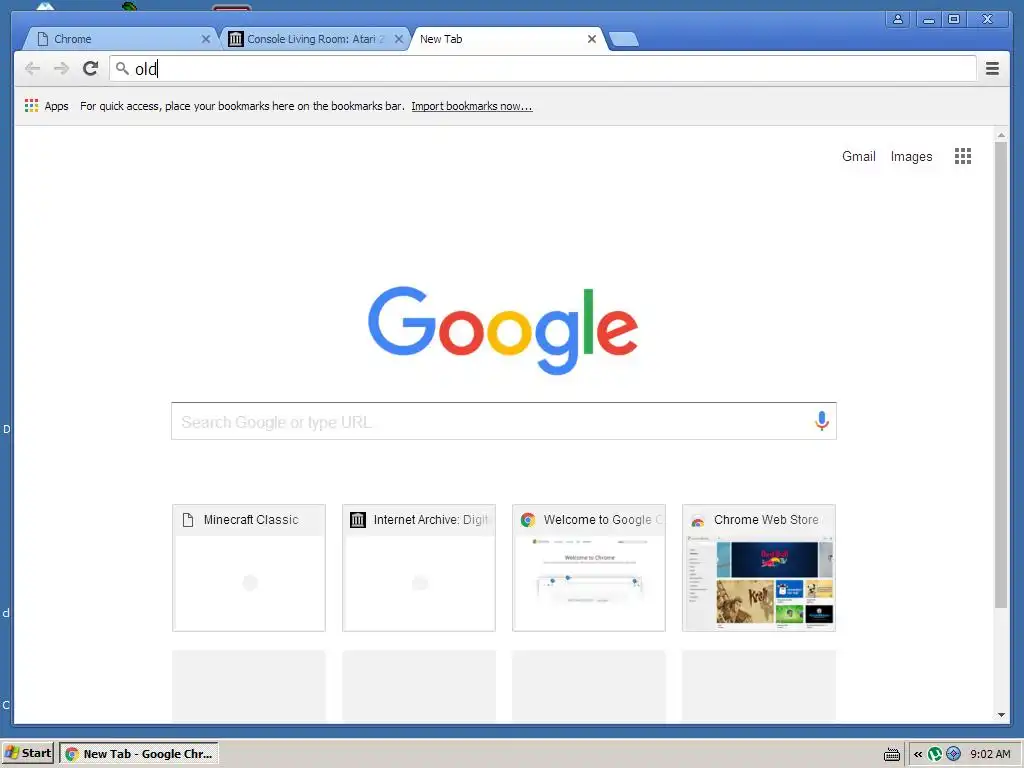Click the Google logo
This screenshot has height=768, width=1024.
(503, 330)
